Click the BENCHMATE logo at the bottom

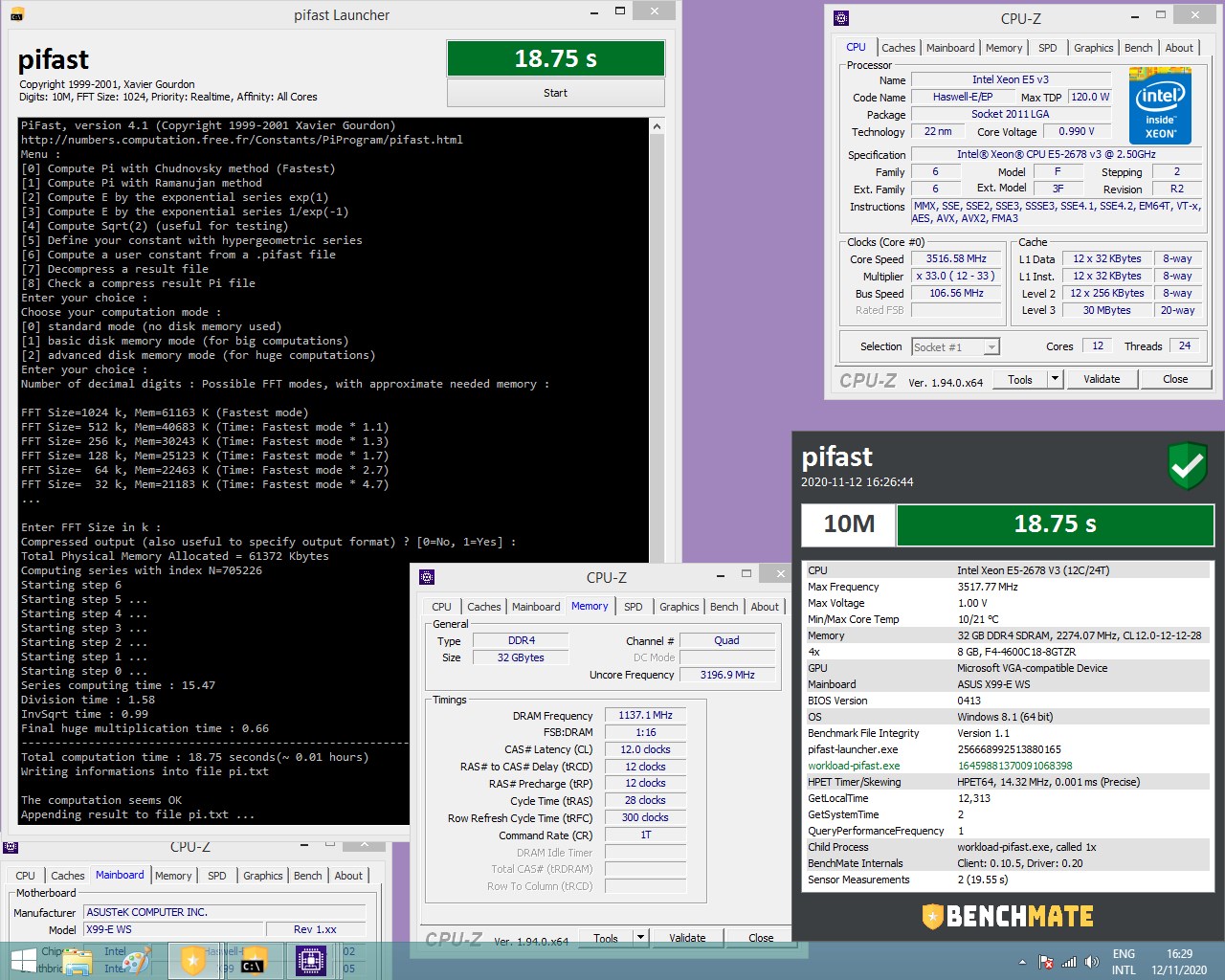pos(1008,916)
